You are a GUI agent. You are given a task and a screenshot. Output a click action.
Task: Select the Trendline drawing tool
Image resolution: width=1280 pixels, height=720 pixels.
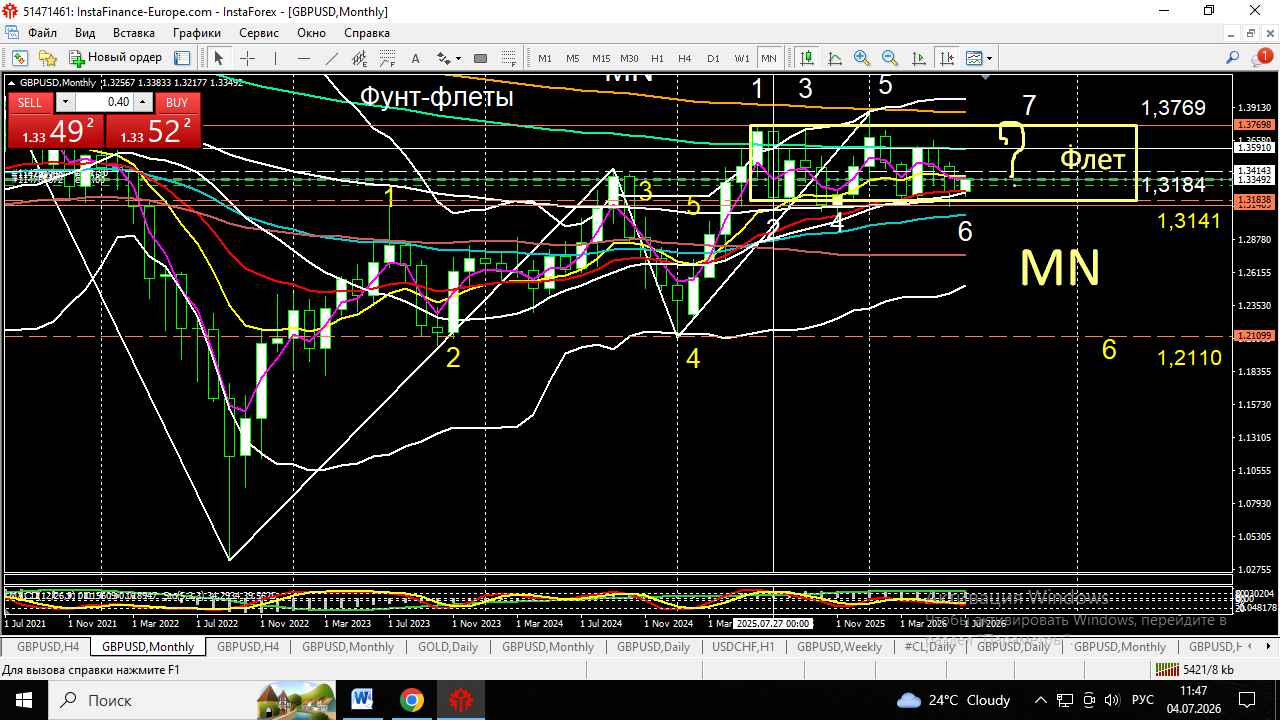(332, 58)
